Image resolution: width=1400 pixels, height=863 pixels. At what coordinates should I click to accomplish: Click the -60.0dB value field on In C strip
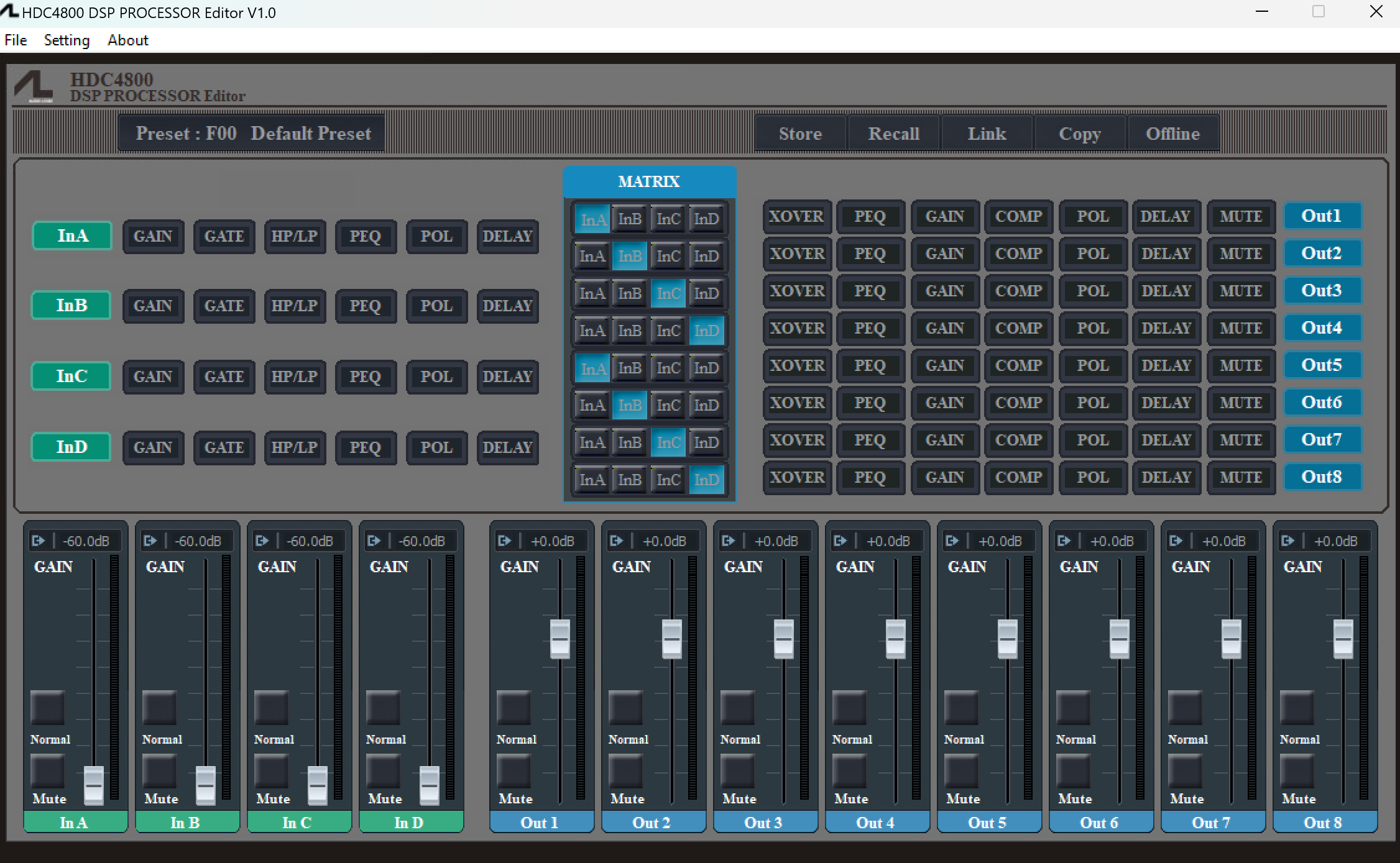[x=310, y=541]
